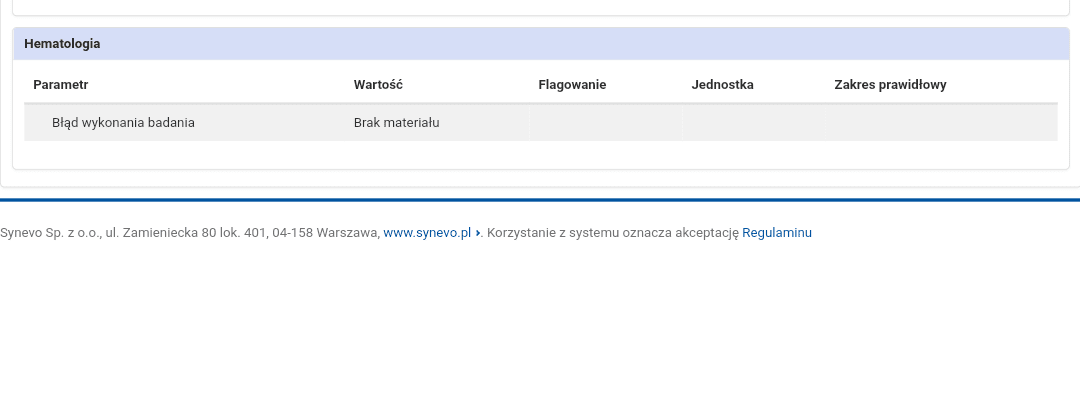Click the Brak materiału value cell
This screenshot has width=1080, height=420.
coord(396,123)
